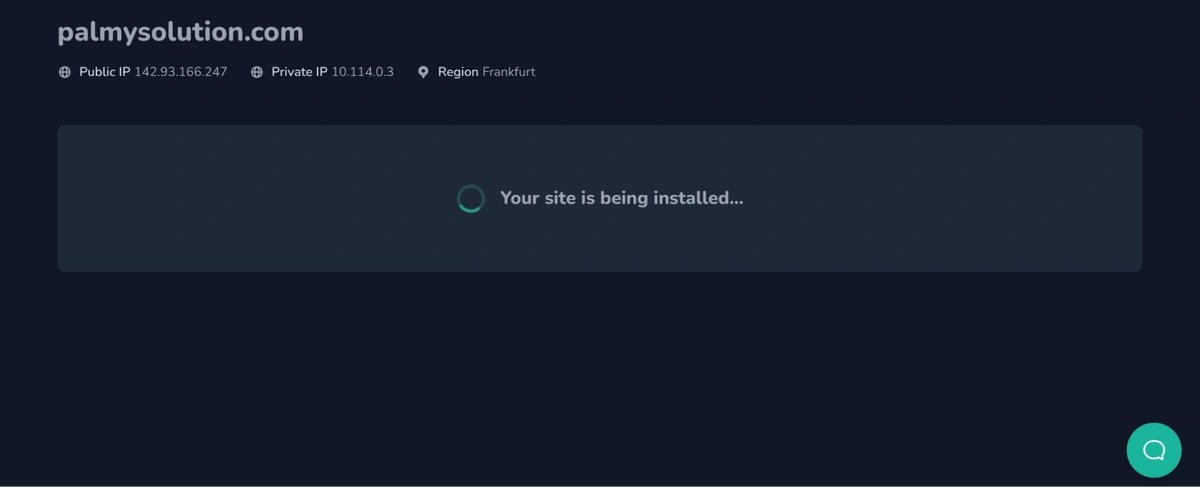
Task: Click the globe icon beside Private IP
Action: click(257, 72)
